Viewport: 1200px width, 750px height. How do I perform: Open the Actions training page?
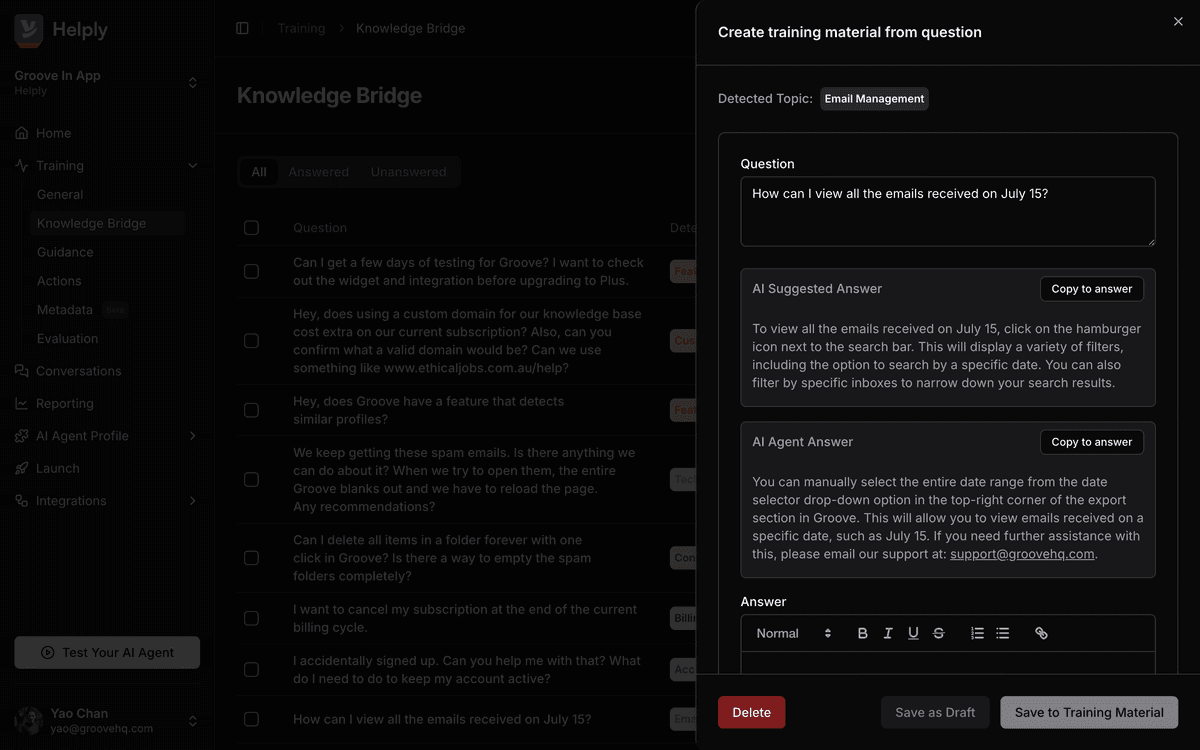(59, 282)
